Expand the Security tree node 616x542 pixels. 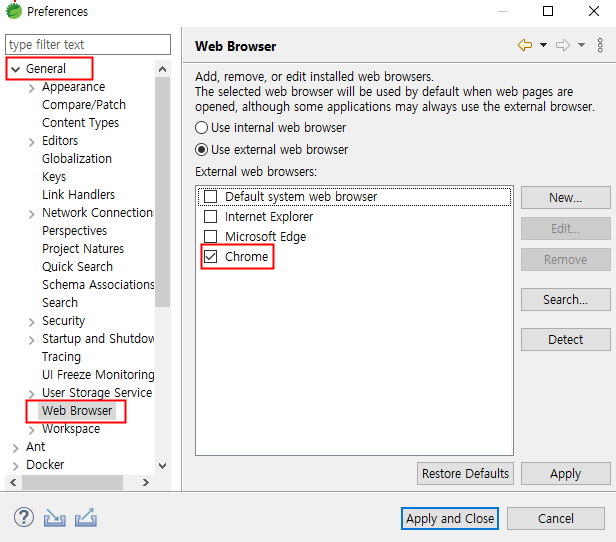[x=32, y=322]
